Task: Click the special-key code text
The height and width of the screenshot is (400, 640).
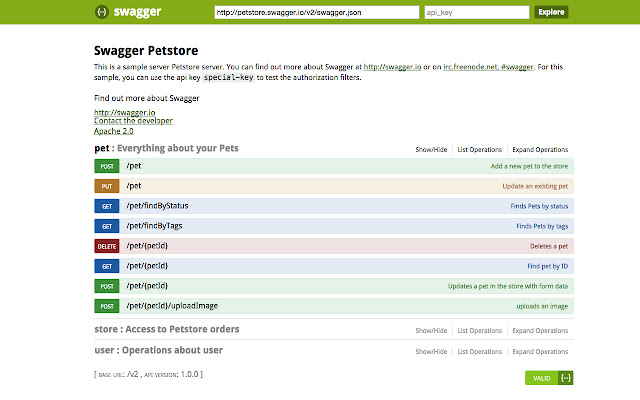Action: coord(229,77)
